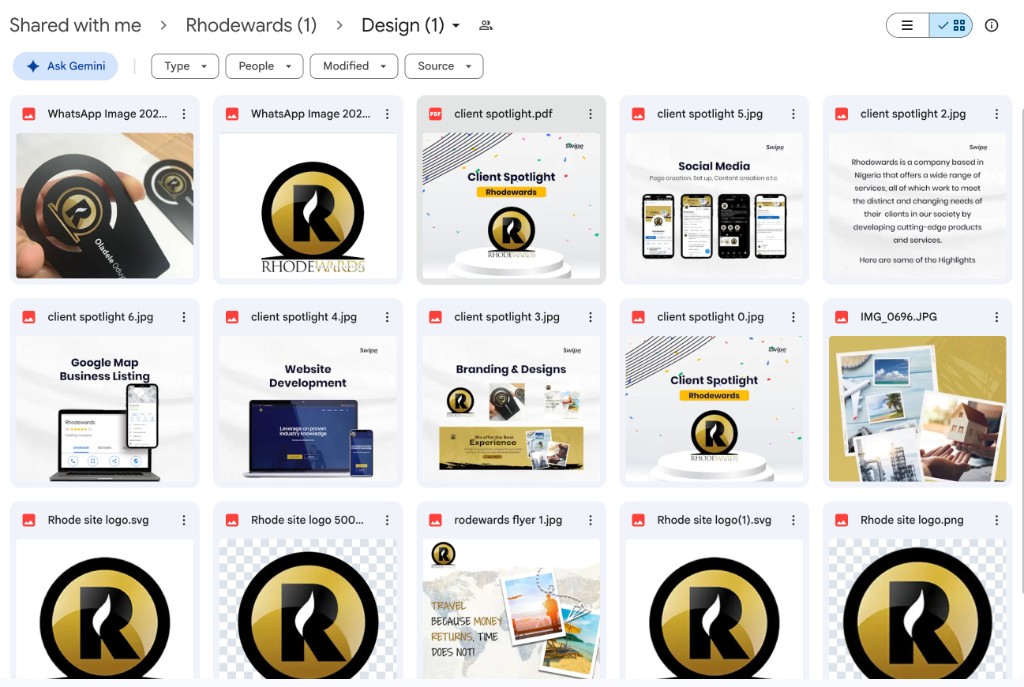Open the client spotlight 0.jpg thumbnail
This screenshot has height=687, width=1024.
(714, 409)
